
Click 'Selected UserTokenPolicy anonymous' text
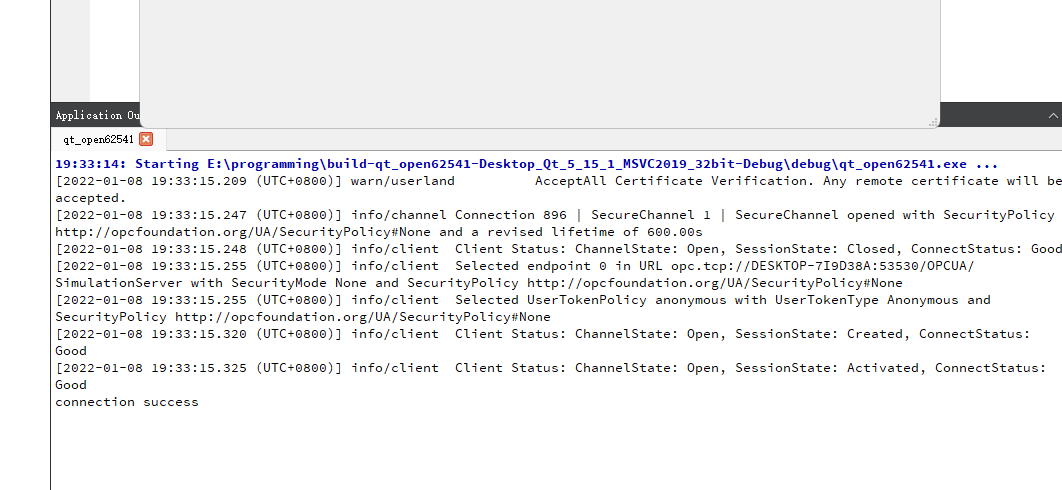(587, 300)
